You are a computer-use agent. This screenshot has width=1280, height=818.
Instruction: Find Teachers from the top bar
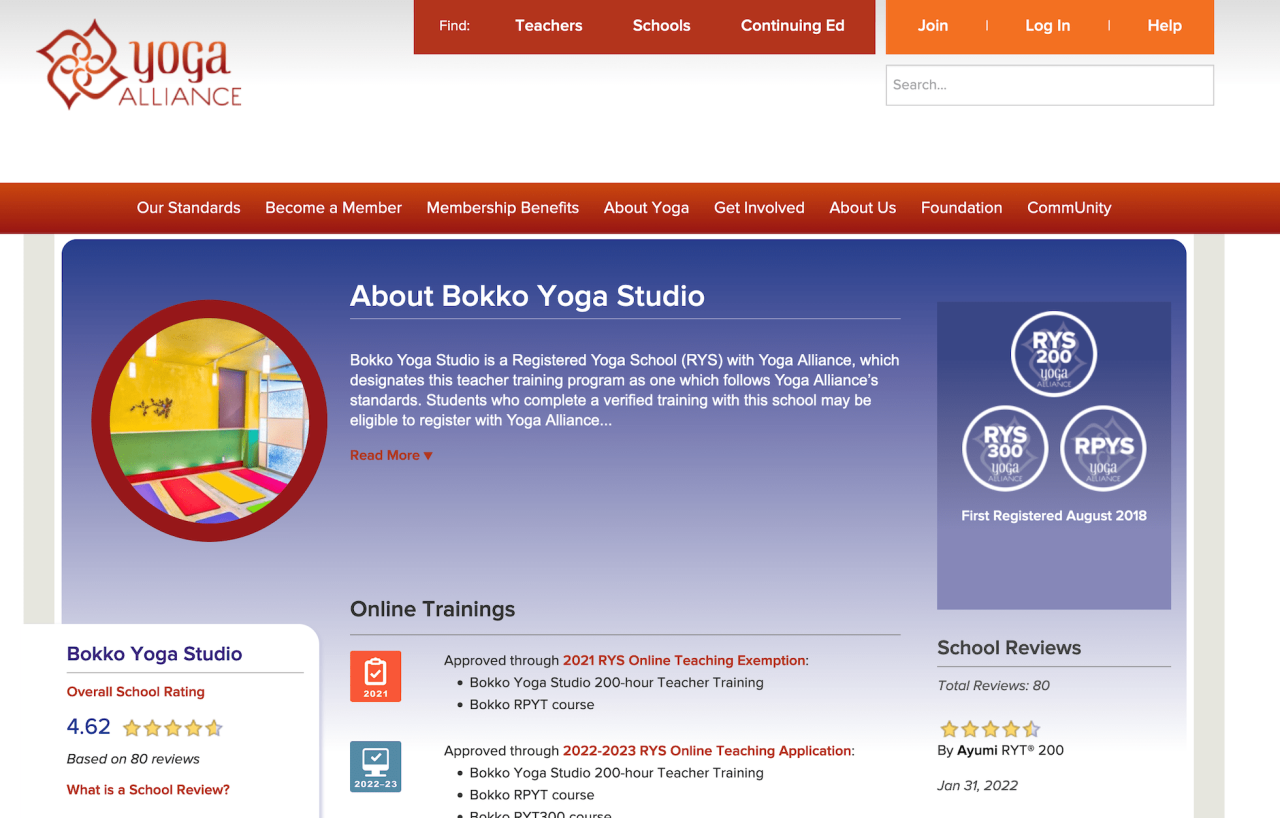click(548, 26)
